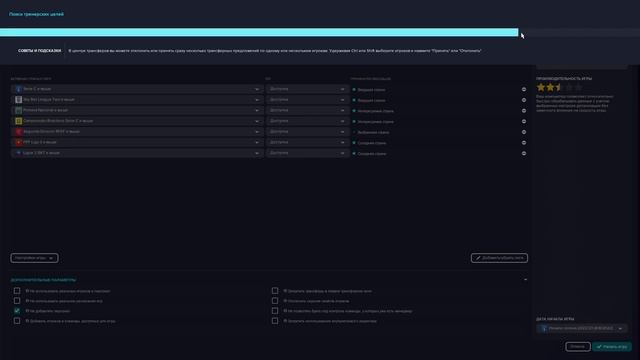Click the Serie C league logo icon
This screenshot has height=360, width=640.
coord(18,89)
